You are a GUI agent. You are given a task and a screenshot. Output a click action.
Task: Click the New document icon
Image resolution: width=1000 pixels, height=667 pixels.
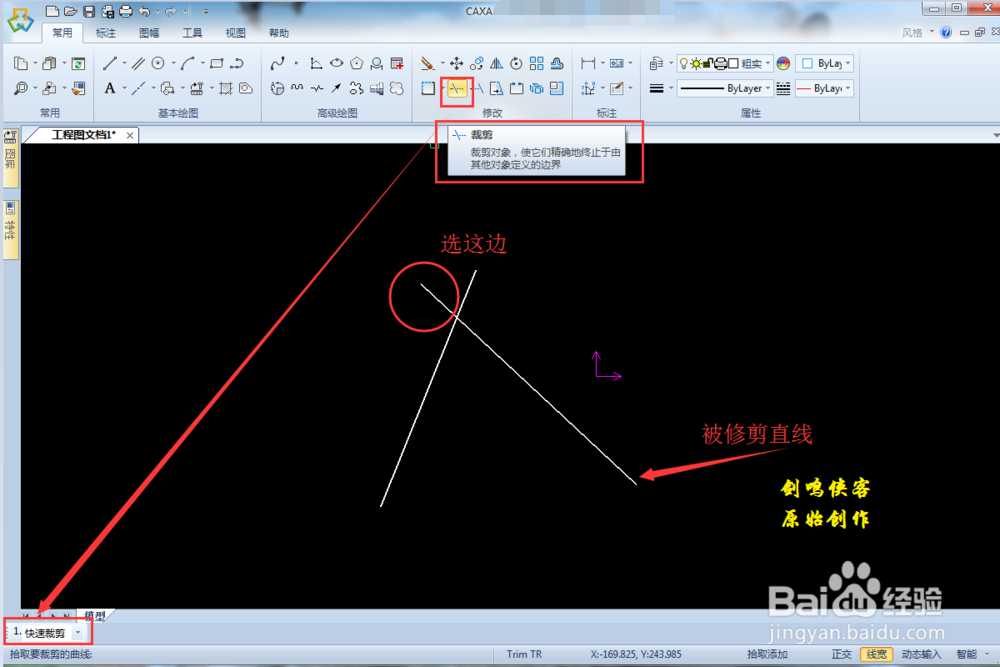tap(52, 11)
